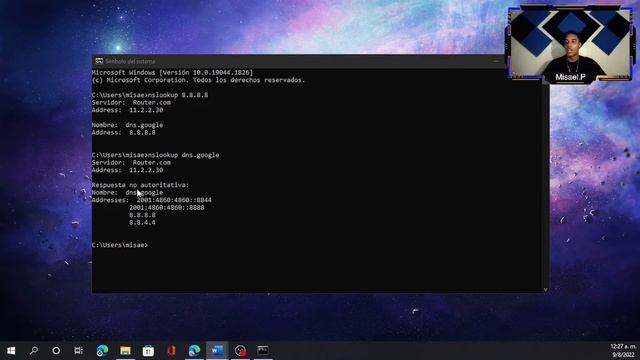Open the Edge icon next to Word
The image size is (640, 360).
pos(194,350)
